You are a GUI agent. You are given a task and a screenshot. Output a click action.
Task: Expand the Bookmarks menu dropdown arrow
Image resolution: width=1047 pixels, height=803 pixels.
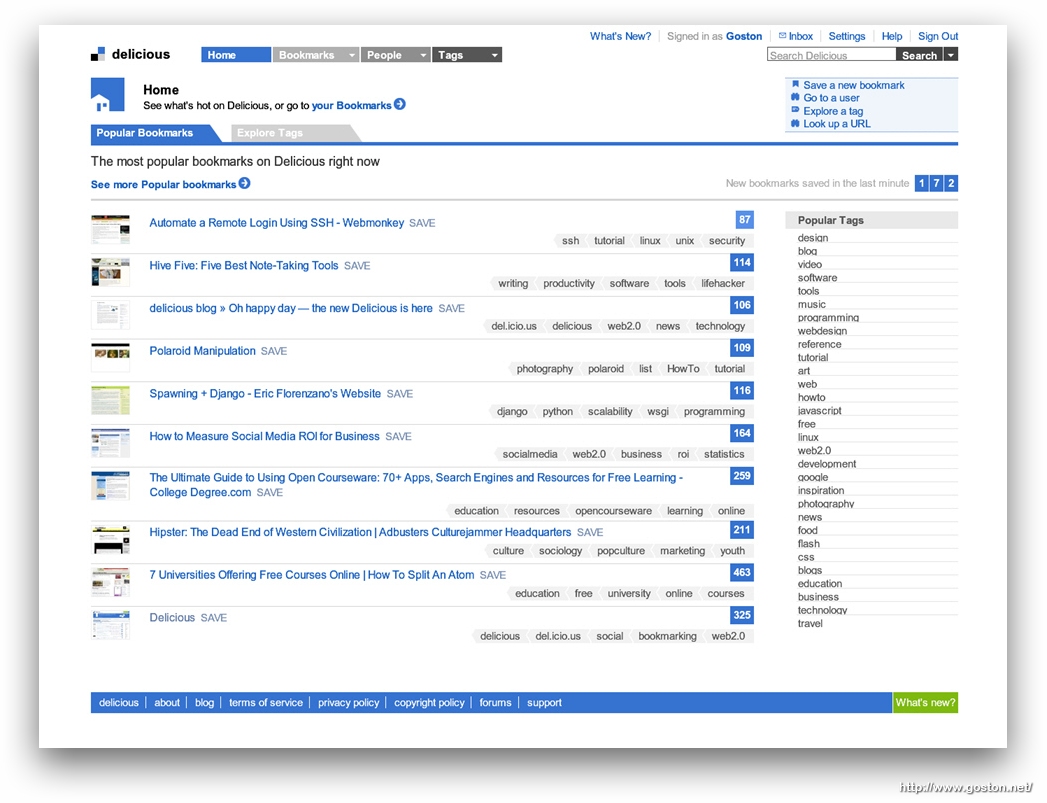(x=351, y=55)
